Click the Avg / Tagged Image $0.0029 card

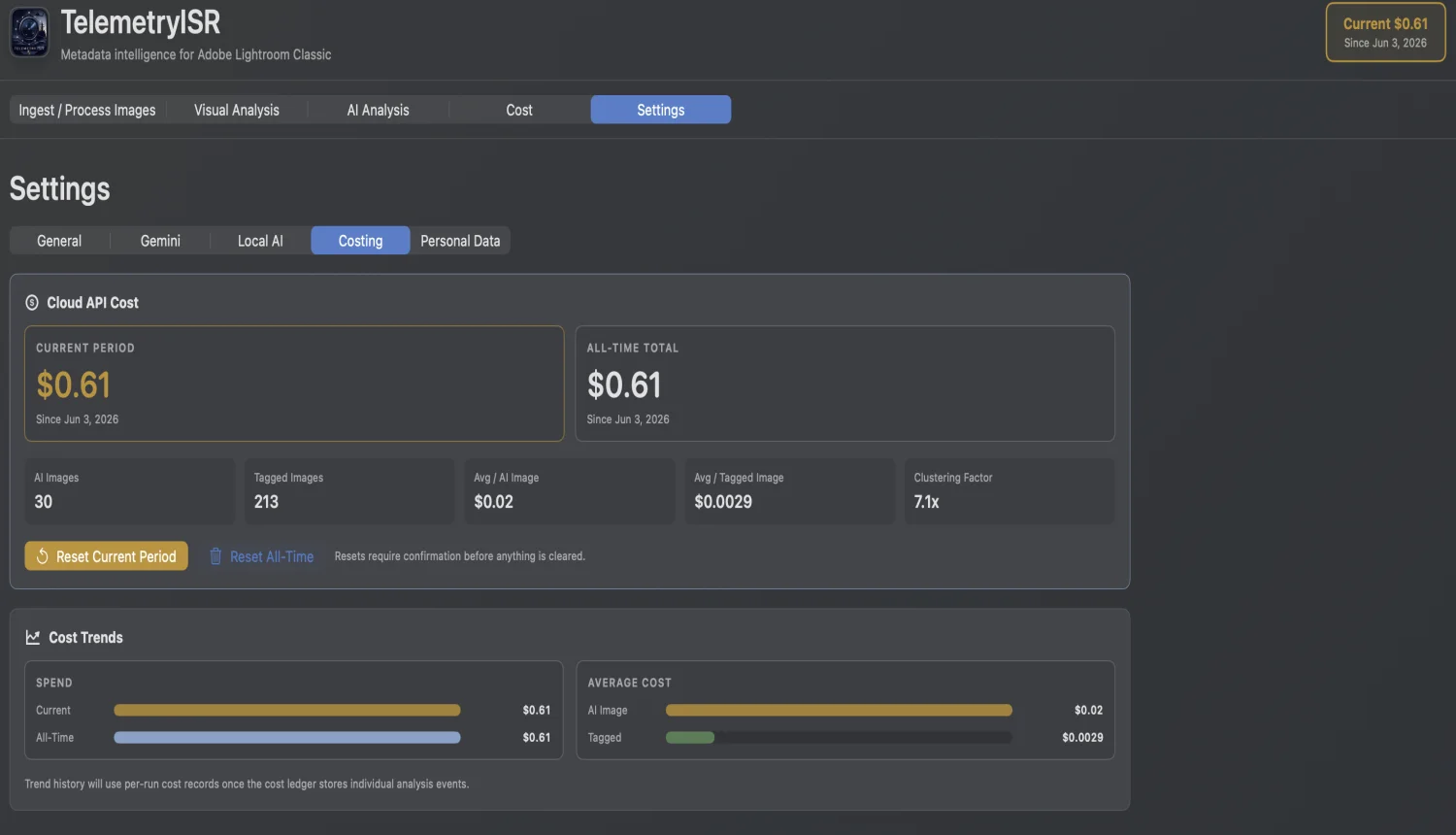[x=790, y=491]
